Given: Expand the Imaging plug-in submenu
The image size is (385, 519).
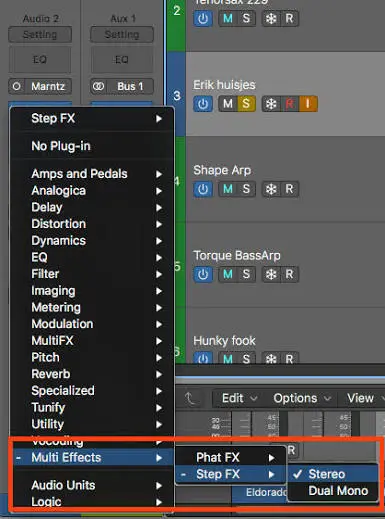Looking at the screenshot, I should [x=92, y=291].
